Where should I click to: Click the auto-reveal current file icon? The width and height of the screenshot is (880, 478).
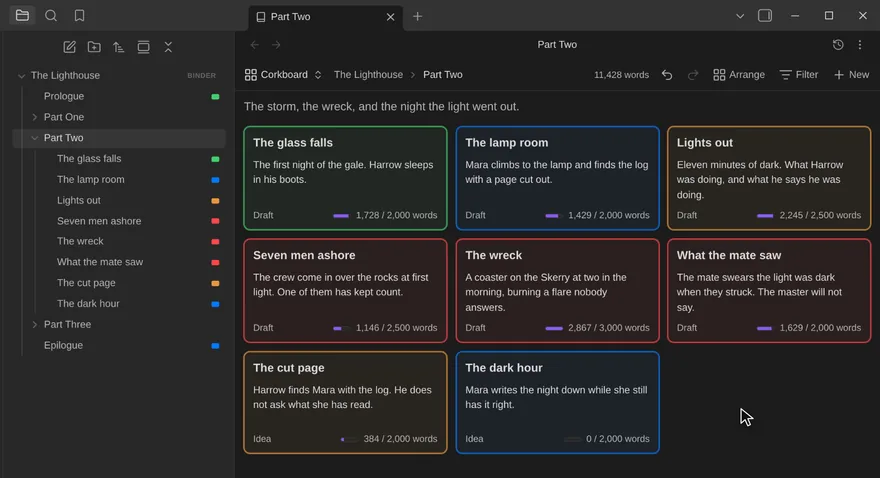(x=144, y=47)
